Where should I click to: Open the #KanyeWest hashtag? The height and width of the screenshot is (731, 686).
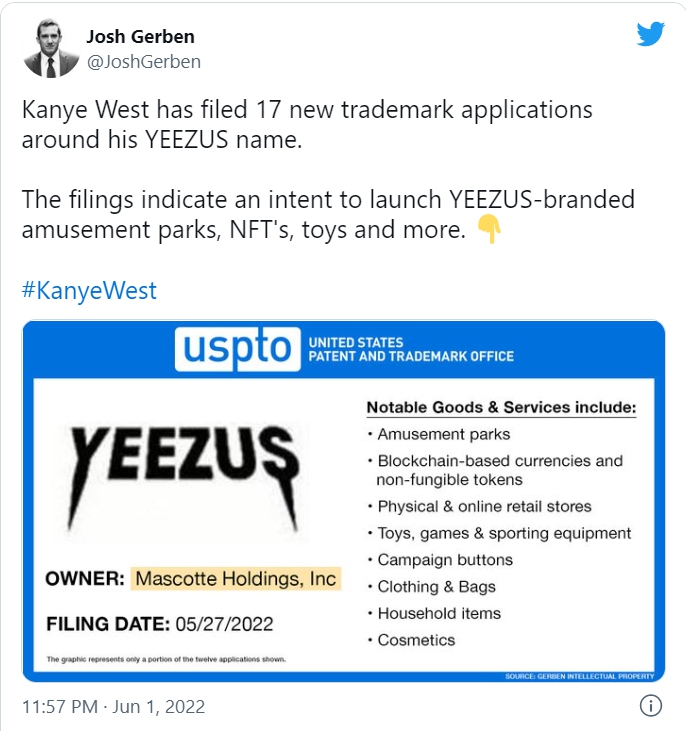pos(89,291)
